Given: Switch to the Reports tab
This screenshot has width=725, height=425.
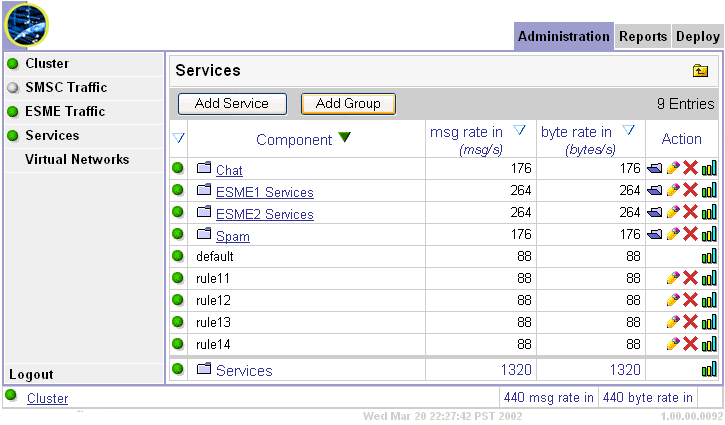Looking at the screenshot, I should 642,36.
